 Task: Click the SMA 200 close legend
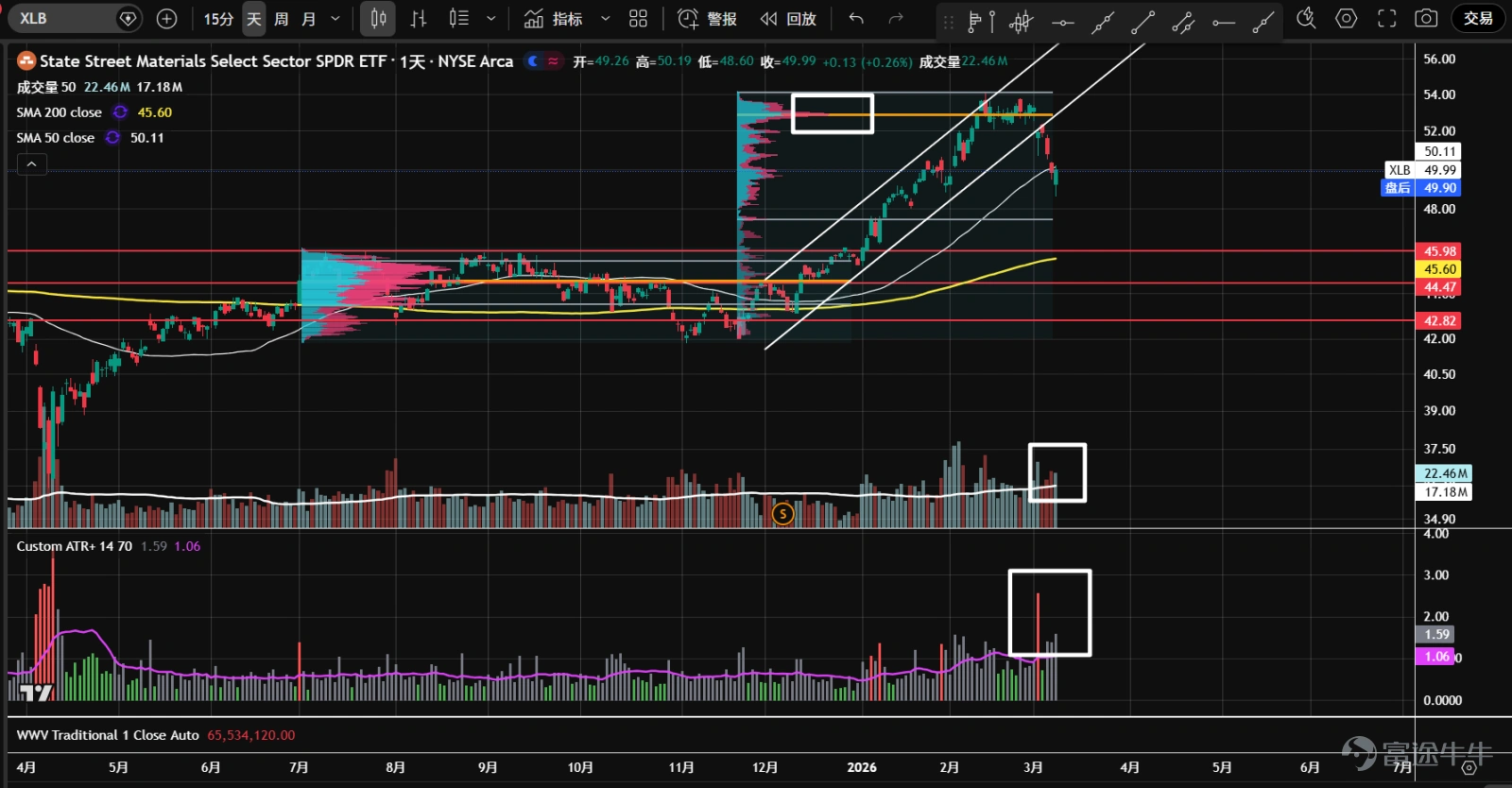(x=59, y=112)
